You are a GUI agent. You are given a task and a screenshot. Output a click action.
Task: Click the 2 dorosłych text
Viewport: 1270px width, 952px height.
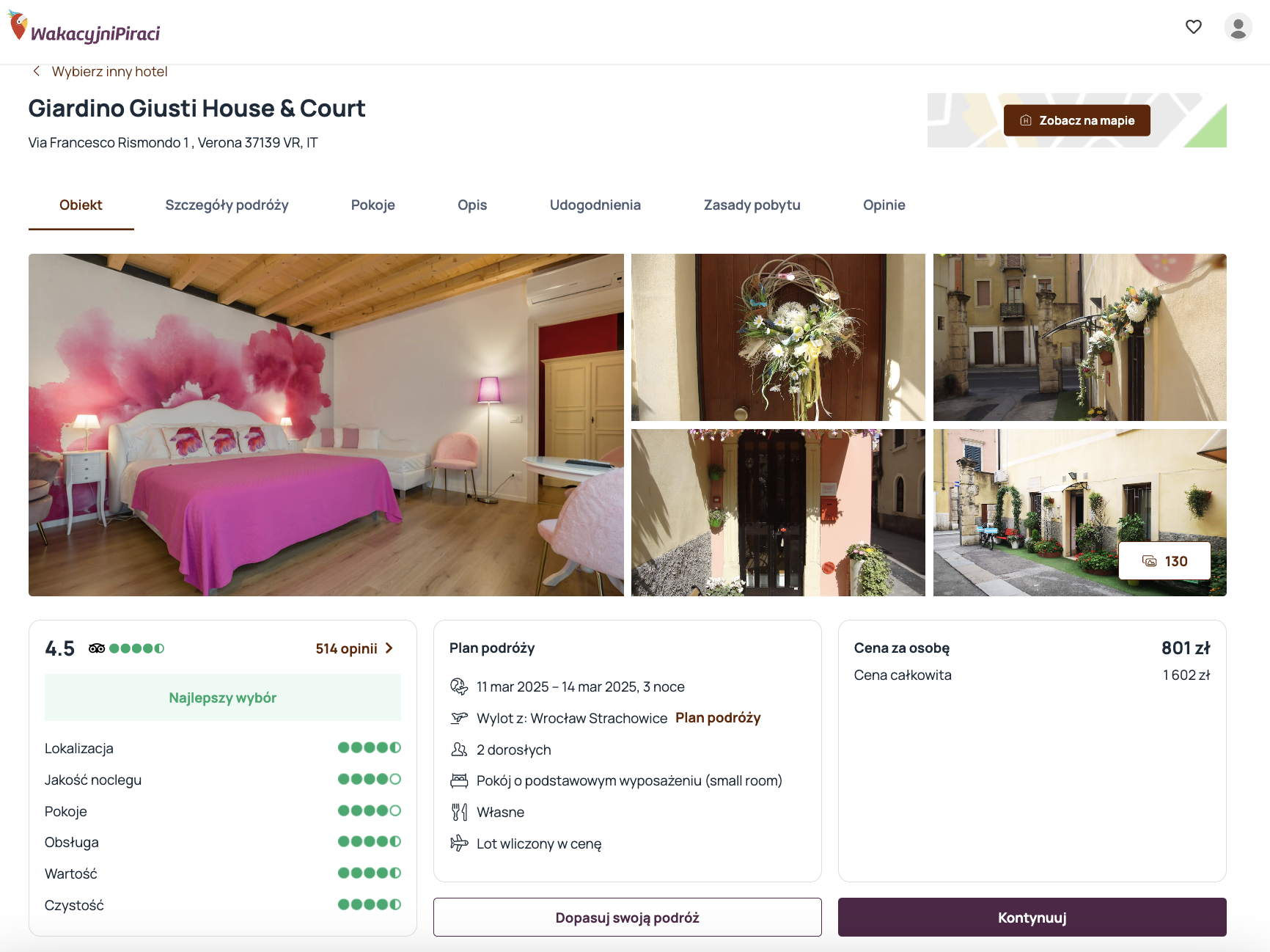click(x=514, y=750)
